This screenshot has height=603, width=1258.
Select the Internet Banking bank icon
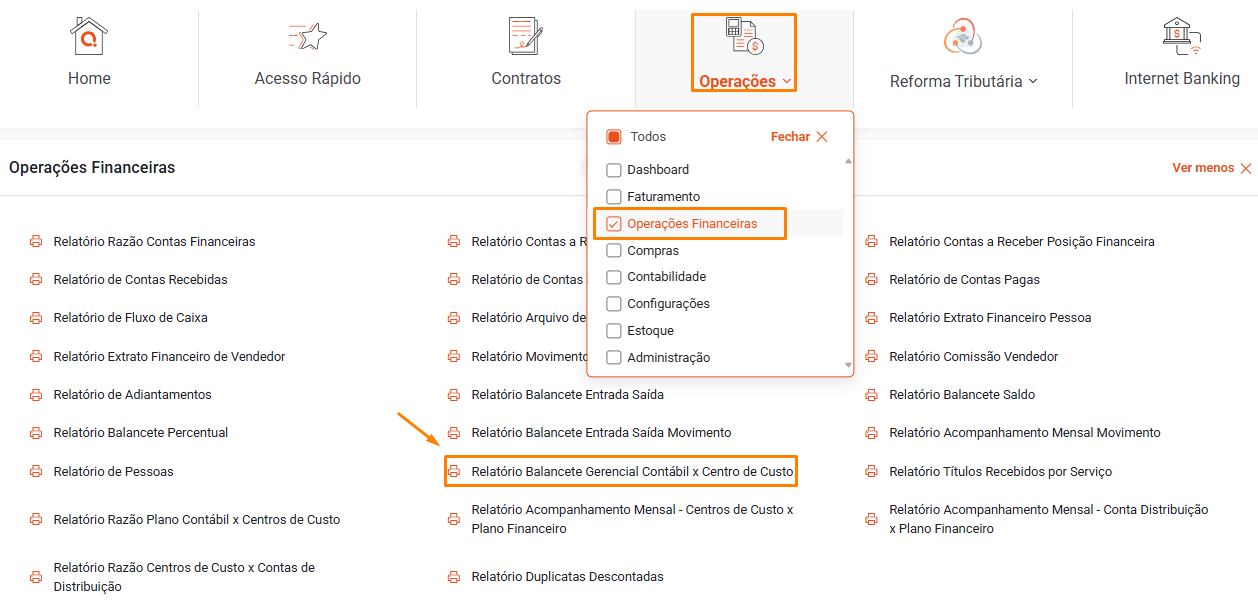(1182, 36)
